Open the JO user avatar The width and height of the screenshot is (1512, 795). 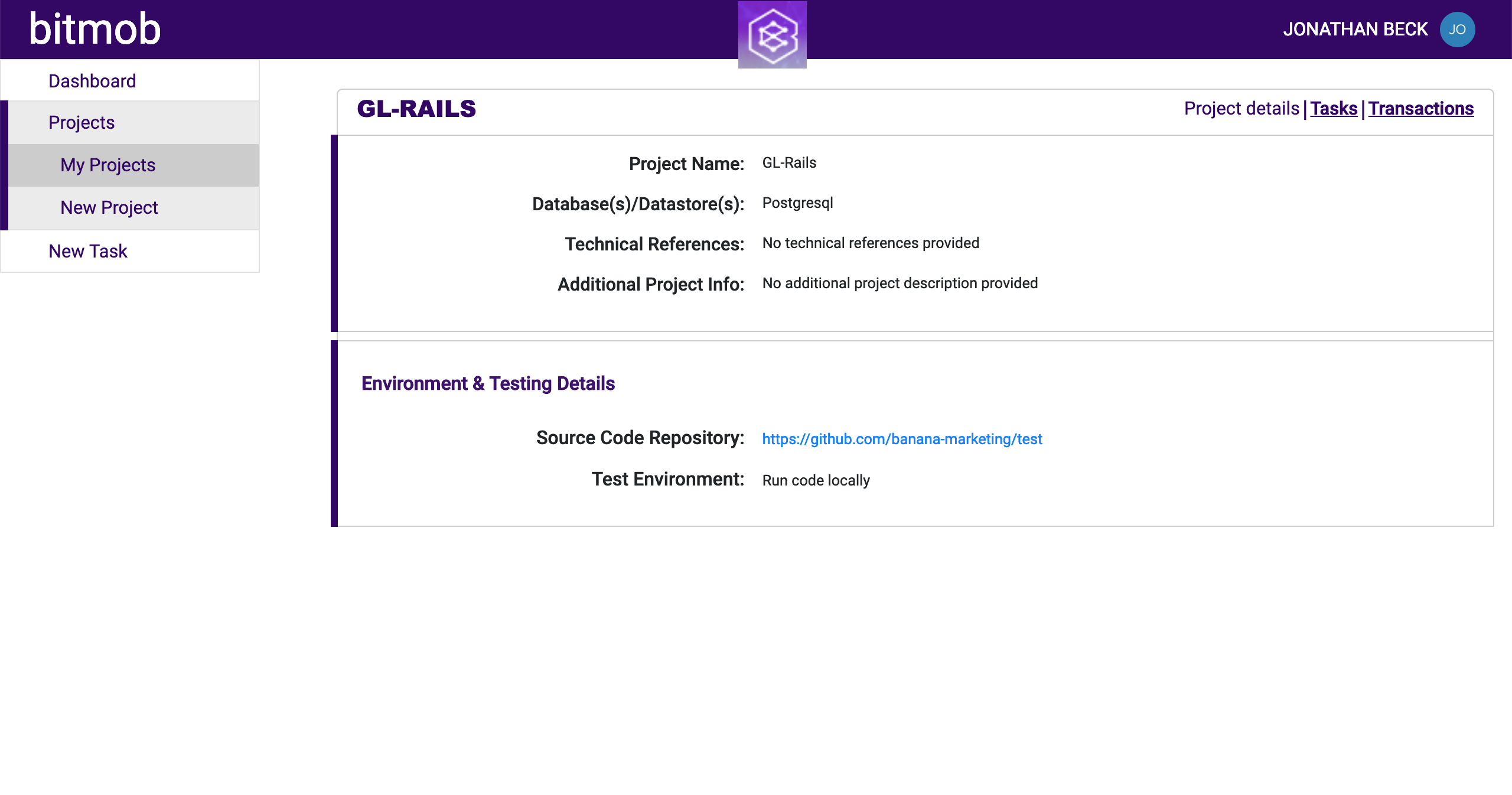[1457, 30]
